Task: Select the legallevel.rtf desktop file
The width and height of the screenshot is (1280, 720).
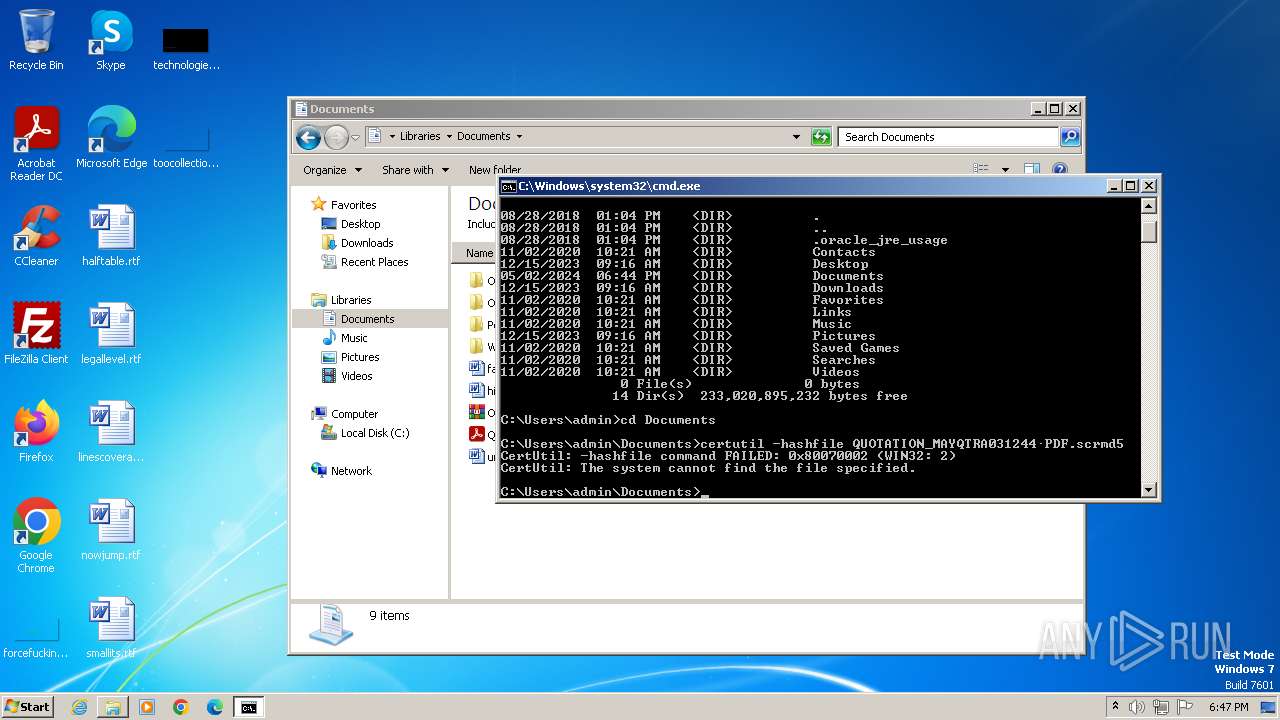Action: pyautogui.click(x=111, y=334)
